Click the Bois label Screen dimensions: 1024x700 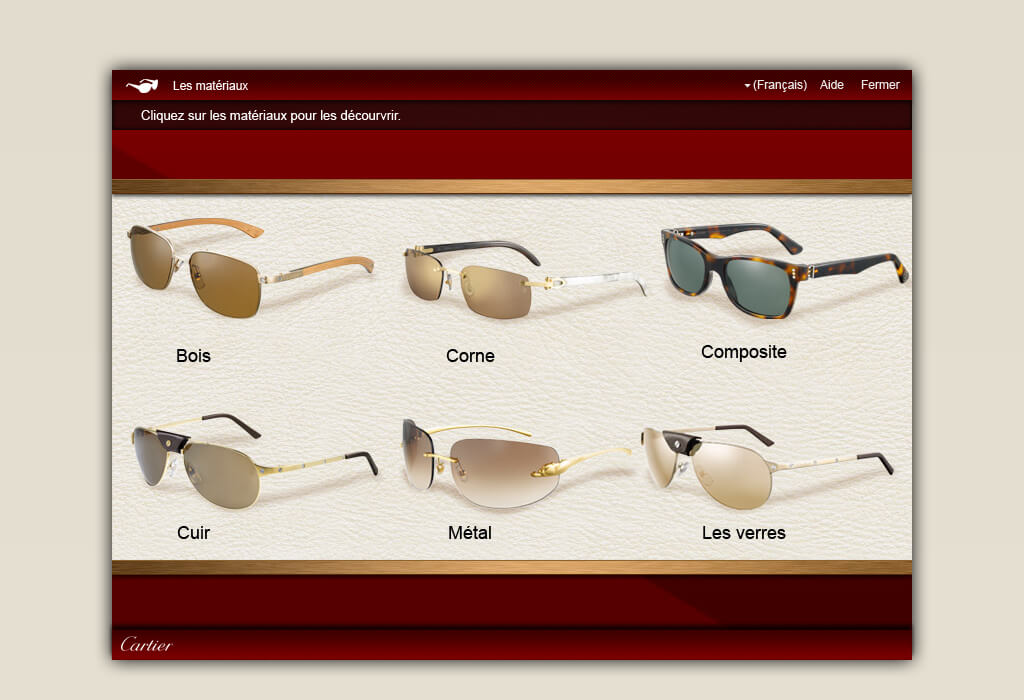193,356
